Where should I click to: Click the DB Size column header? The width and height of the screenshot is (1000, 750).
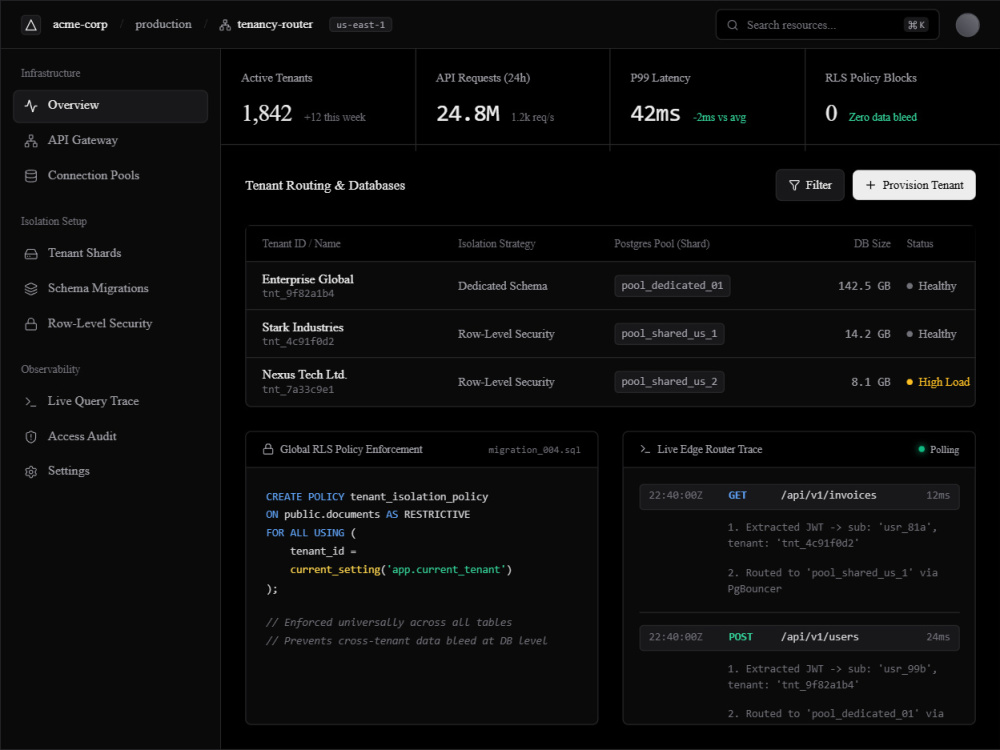coord(872,244)
